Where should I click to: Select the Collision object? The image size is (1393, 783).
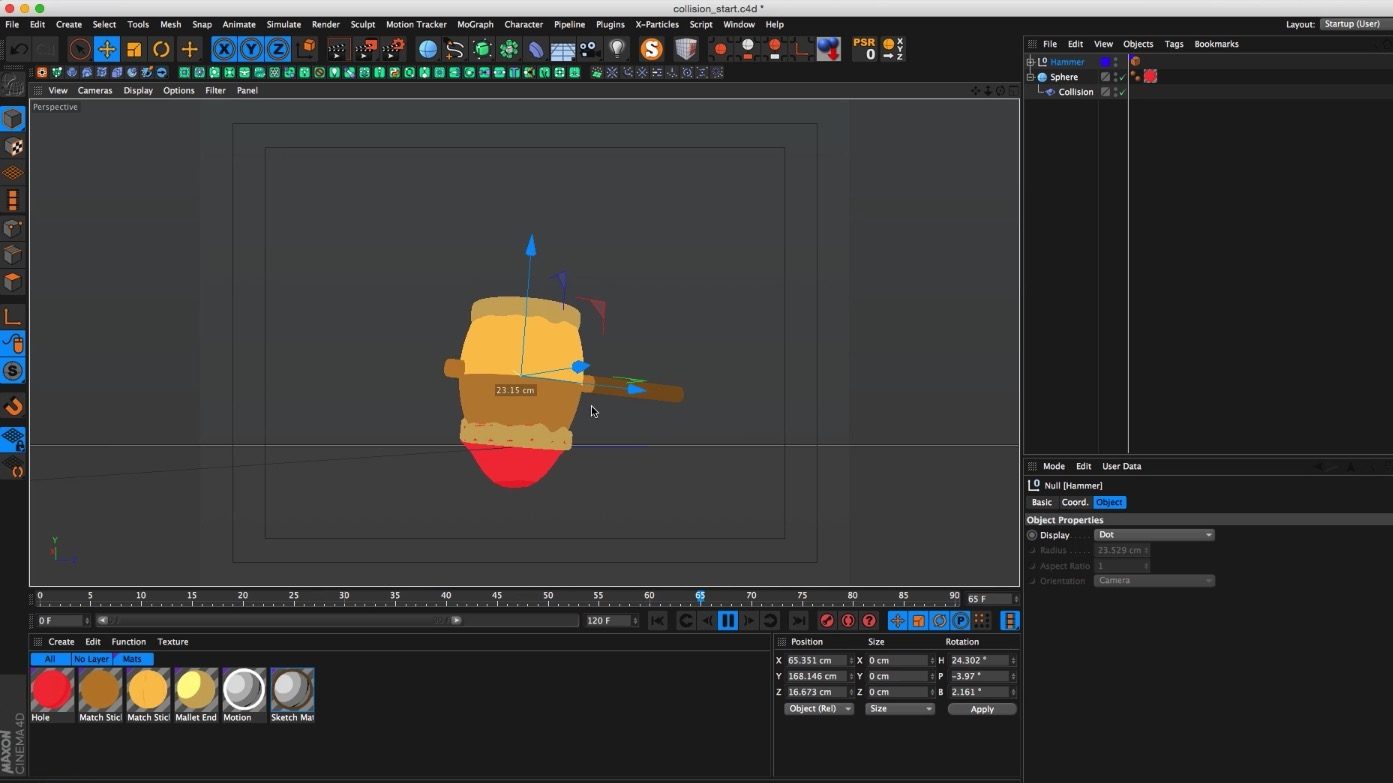pos(1076,92)
